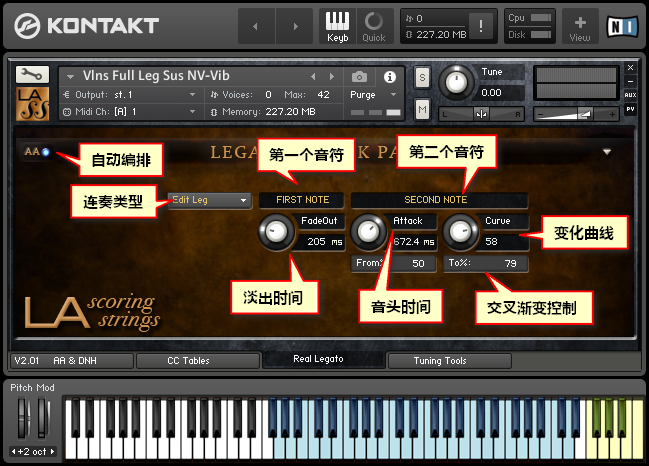Screen dimensions: 649x466
Task: Adjust the FadeOut knob
Action: [276, 232]
